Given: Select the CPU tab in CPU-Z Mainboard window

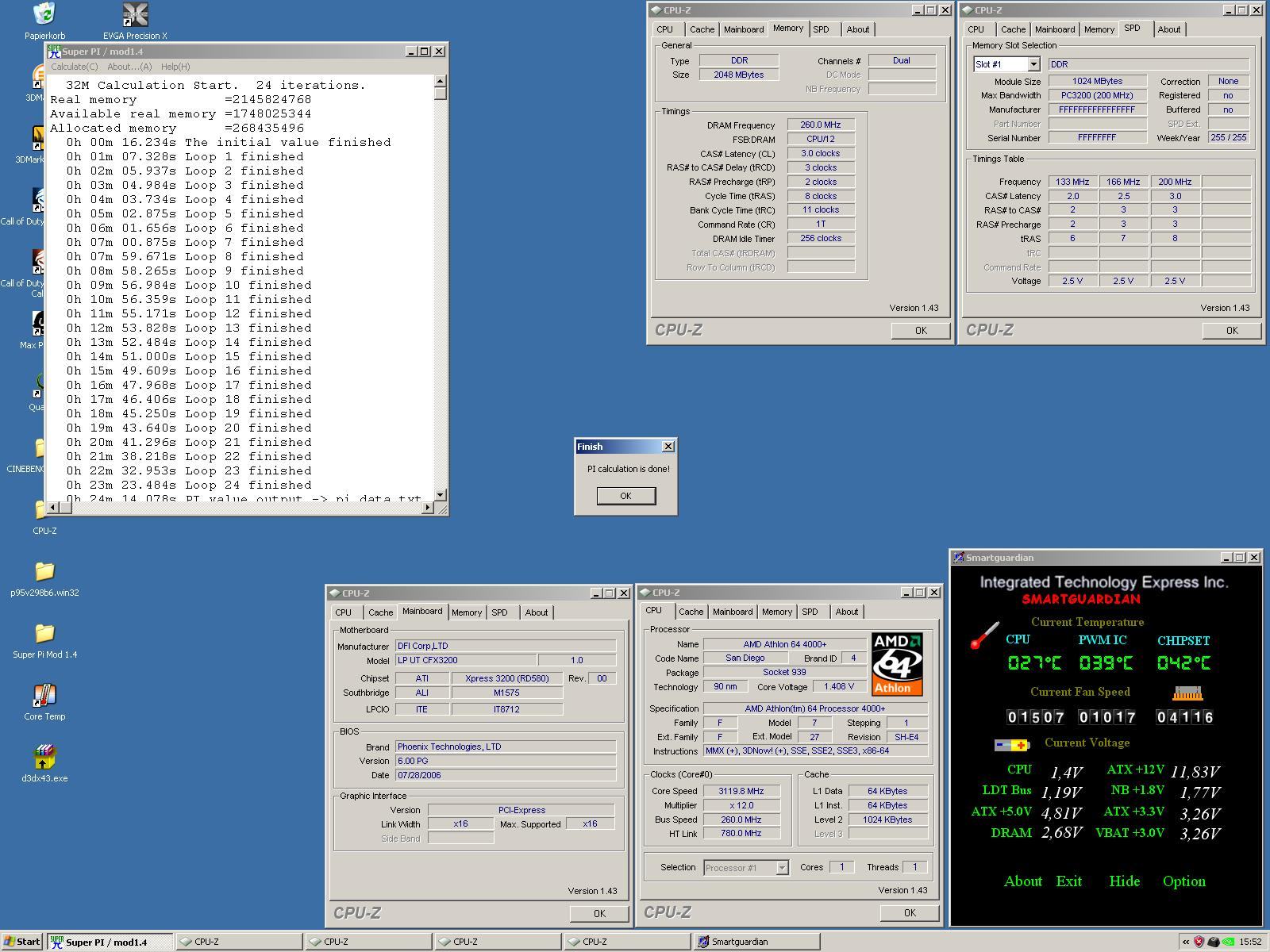Looking at the screenshot, I should click(343, 612).
